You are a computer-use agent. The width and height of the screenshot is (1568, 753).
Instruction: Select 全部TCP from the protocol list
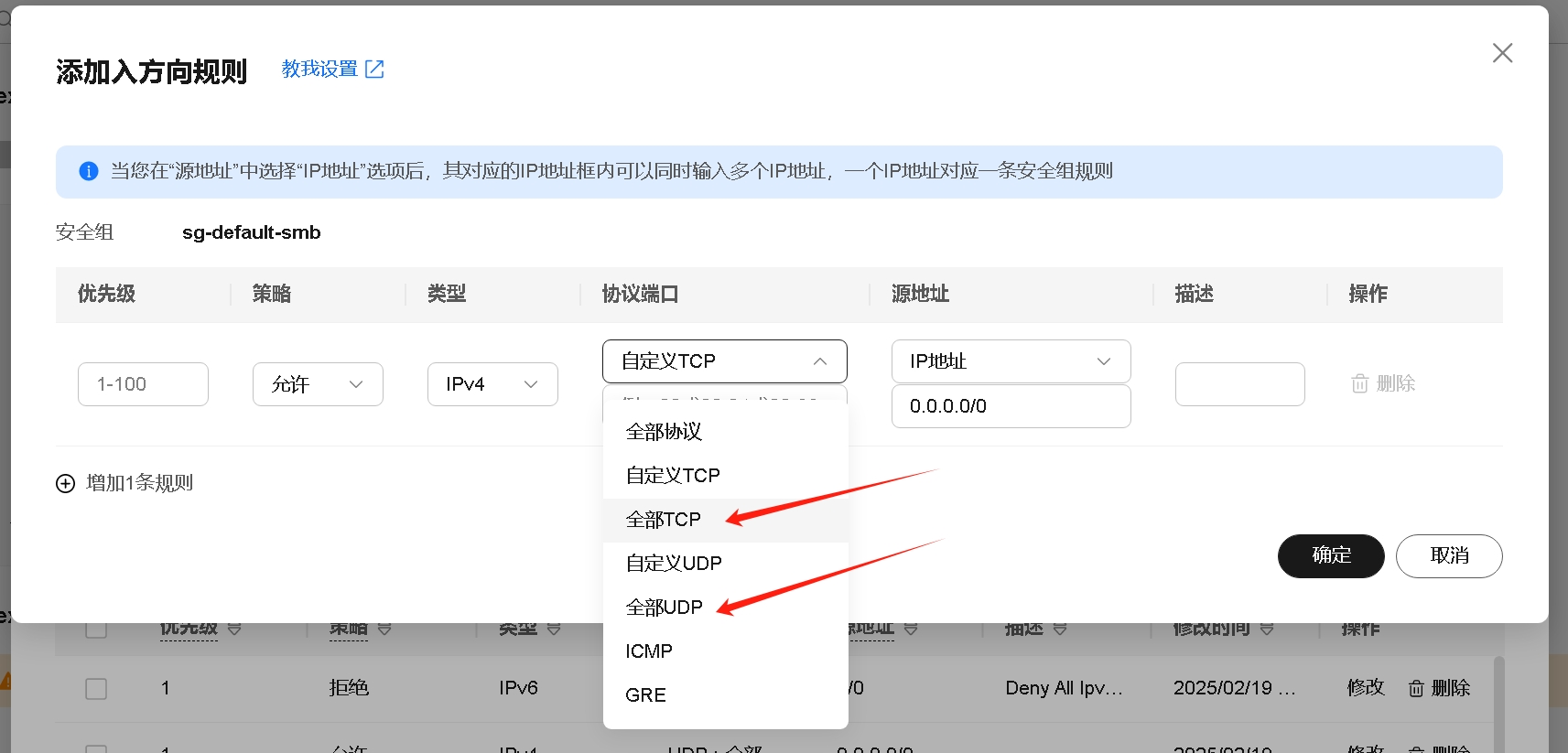(664, 520)
